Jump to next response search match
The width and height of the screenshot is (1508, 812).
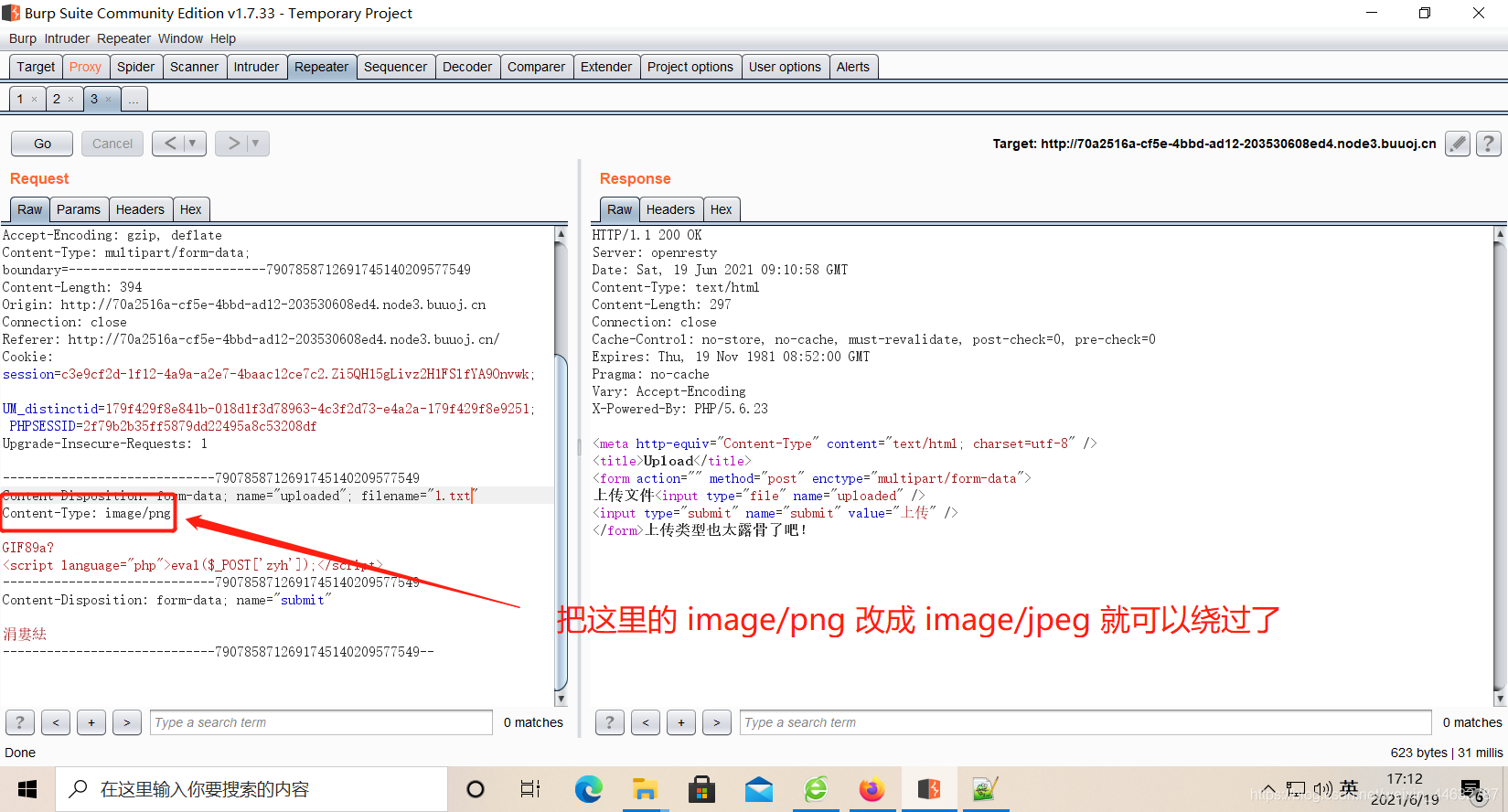(x=717, y=722)
